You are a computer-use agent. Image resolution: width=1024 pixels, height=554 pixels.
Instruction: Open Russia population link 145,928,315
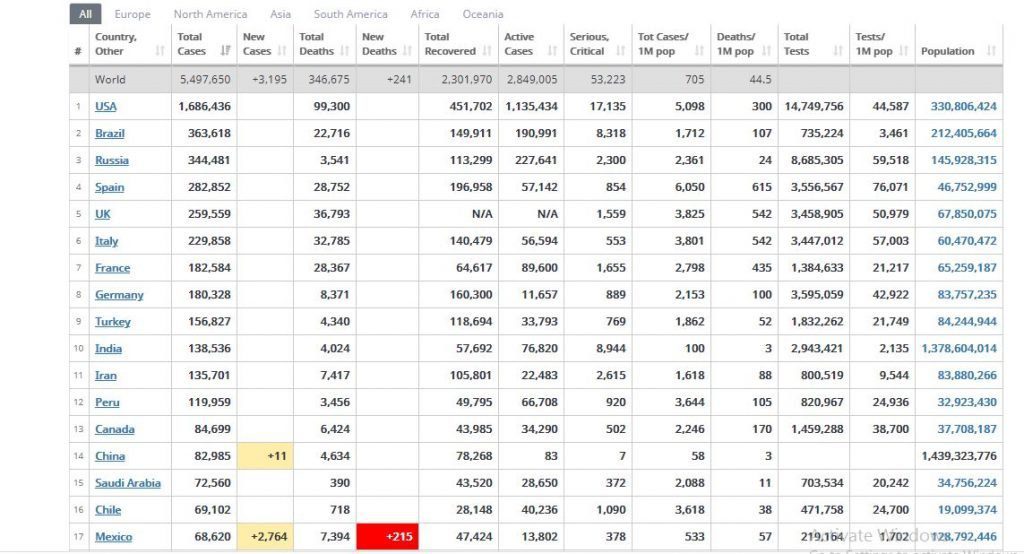(964, 160)
